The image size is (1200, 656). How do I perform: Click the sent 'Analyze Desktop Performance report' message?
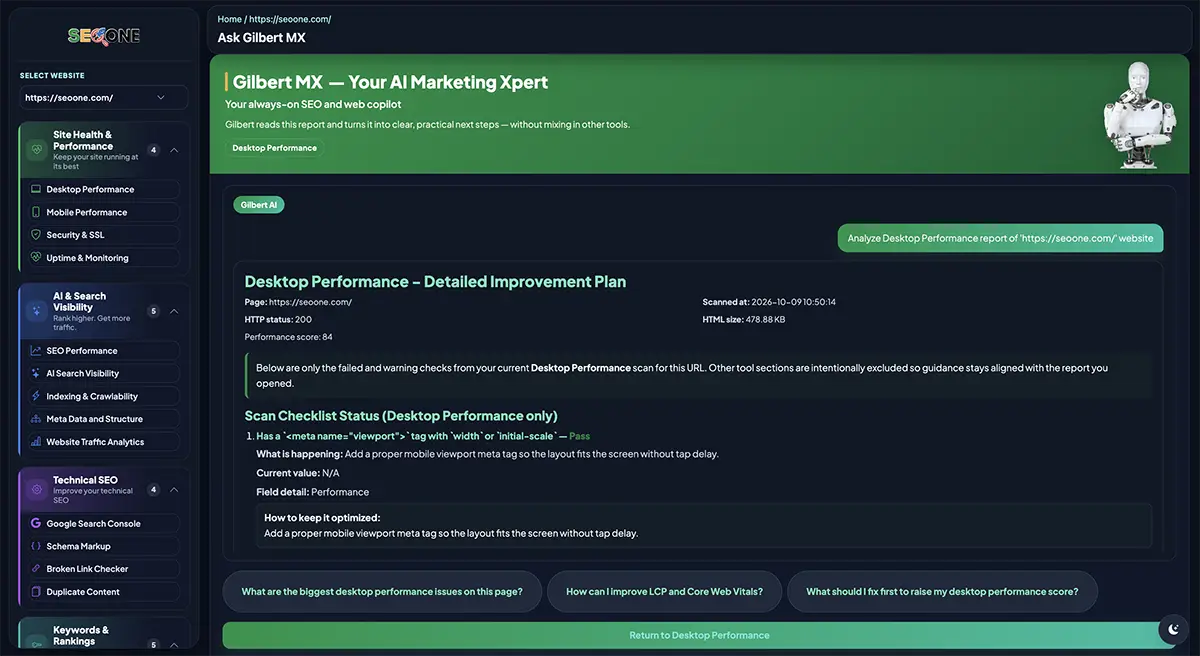(x=1000, y=238)
